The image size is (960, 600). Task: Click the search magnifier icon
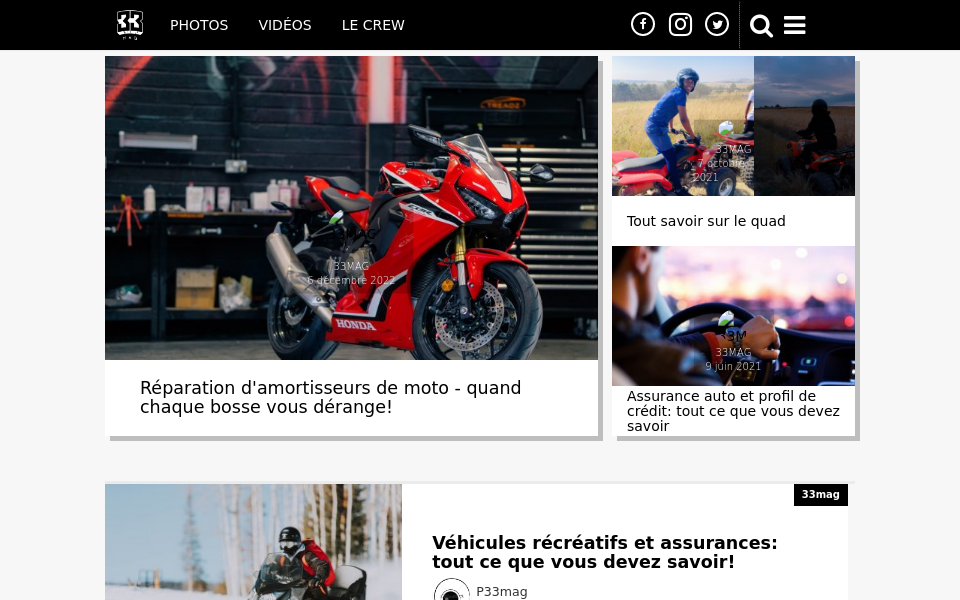761,26
